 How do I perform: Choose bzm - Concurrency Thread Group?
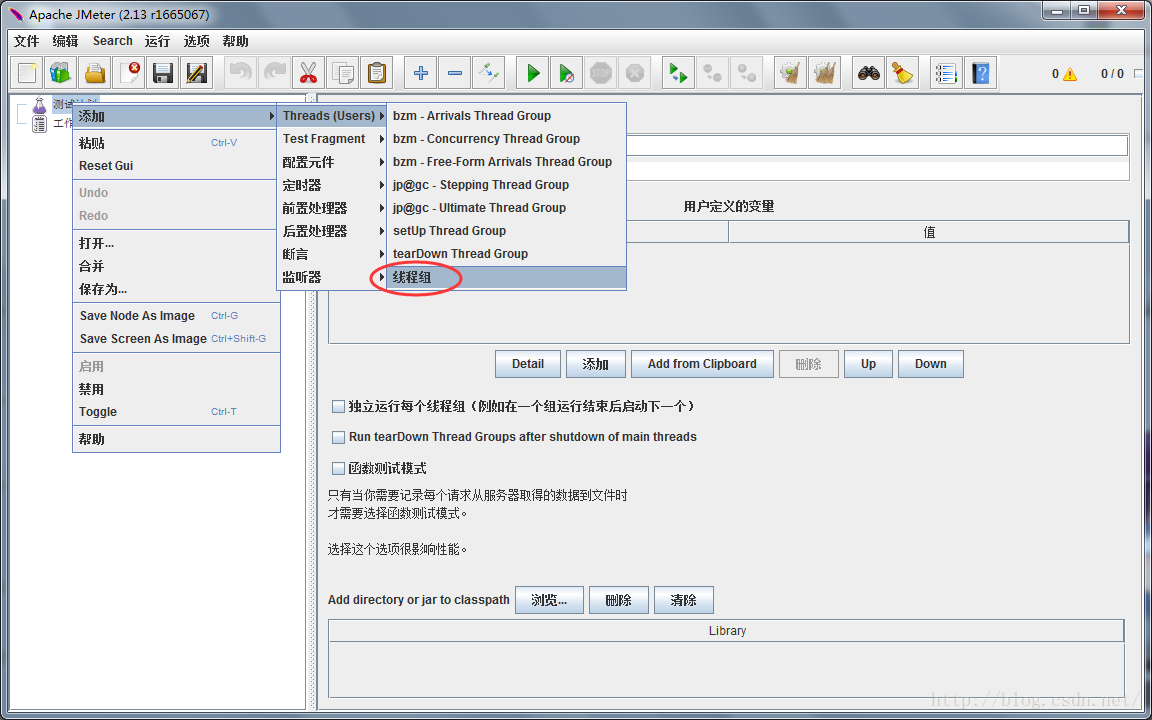tap(507, 139)
